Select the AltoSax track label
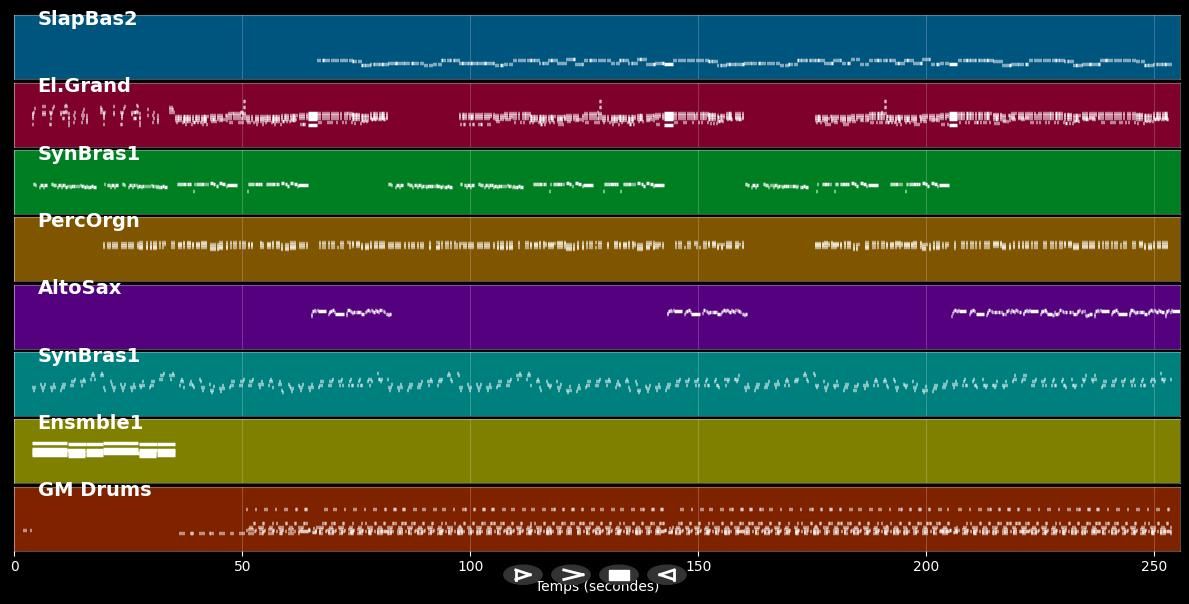The image size is (1189, 604). [79, 288]
